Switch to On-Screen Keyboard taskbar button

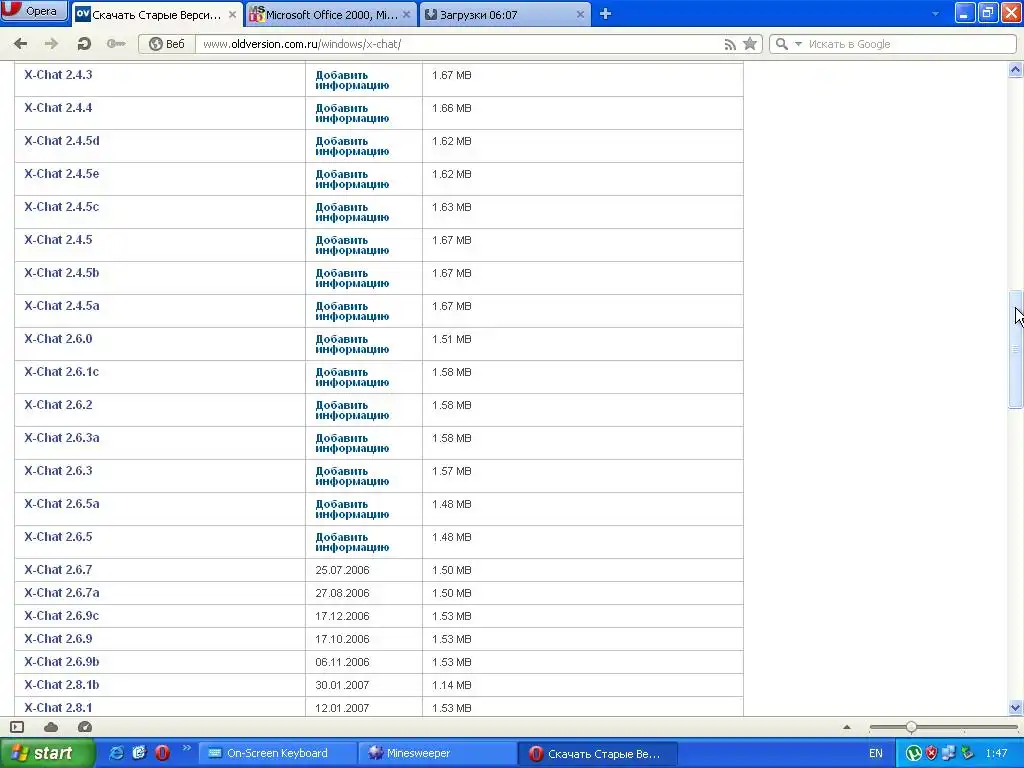coord(277,753)
